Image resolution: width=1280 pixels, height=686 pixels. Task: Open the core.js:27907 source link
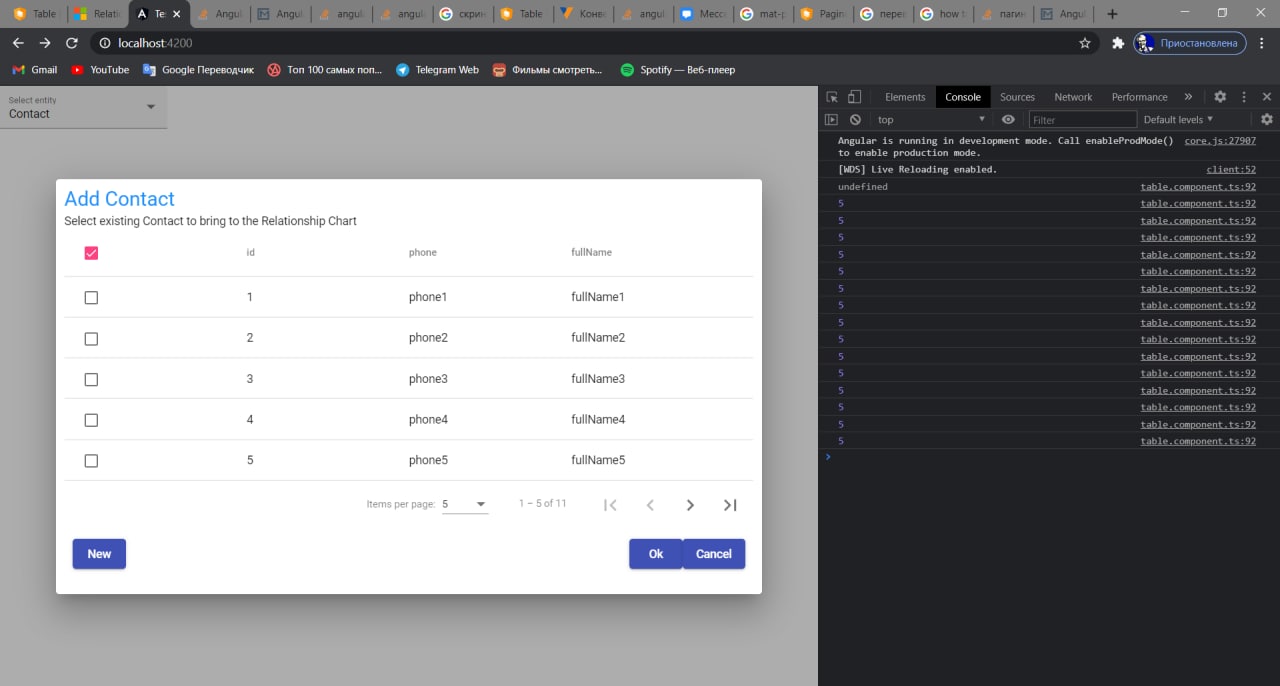pos(1220,141)
